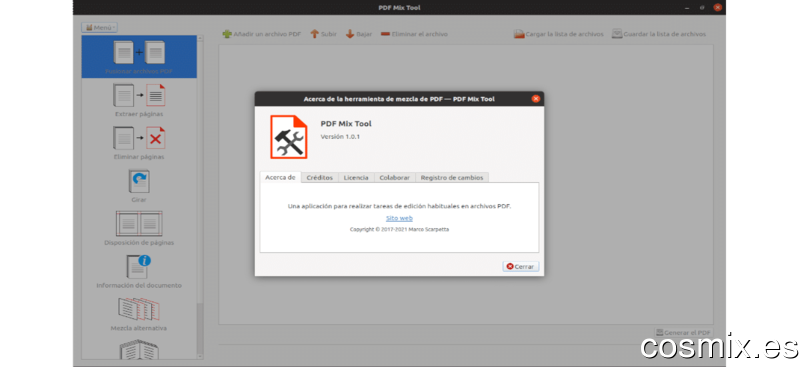Select the Información del documento tool
The height and width of the screenshot is (367, 800).
139,272
